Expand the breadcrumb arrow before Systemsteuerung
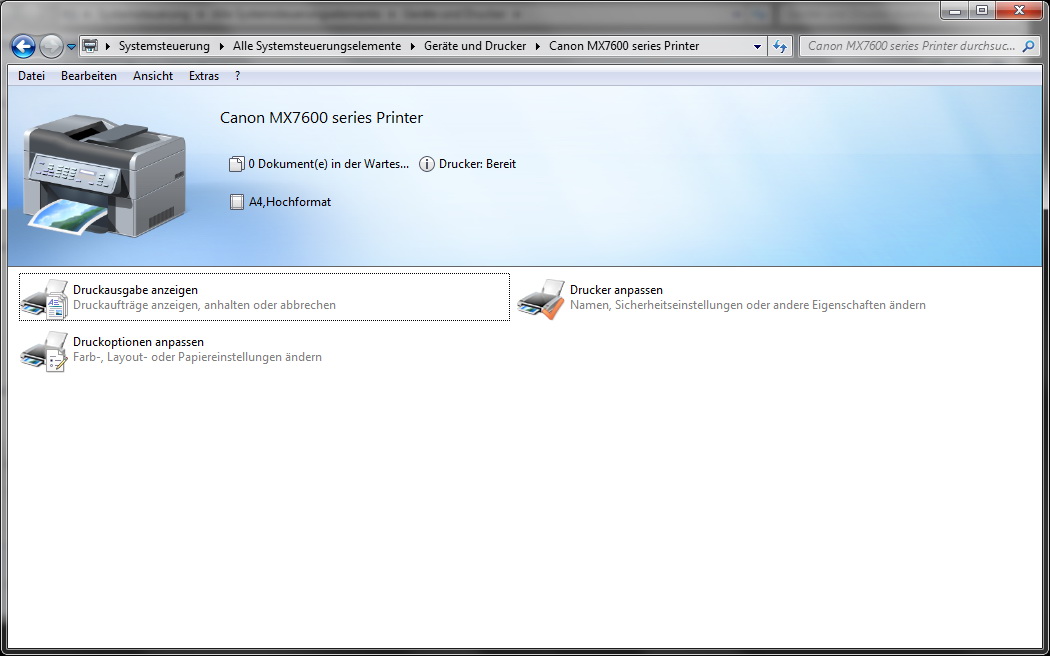Image resolution: width=1050 pixels, height=656 pixels. 108,46
